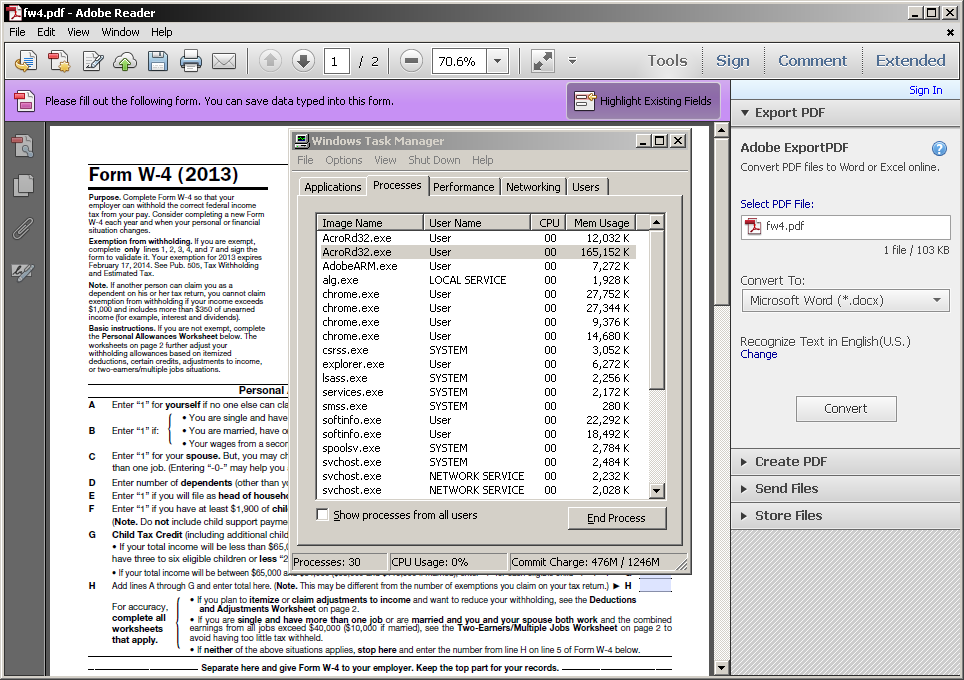Click the zoom percentage field showing 70.6%
This screenshot has width=964, height=680.
[x=459, y=61]
